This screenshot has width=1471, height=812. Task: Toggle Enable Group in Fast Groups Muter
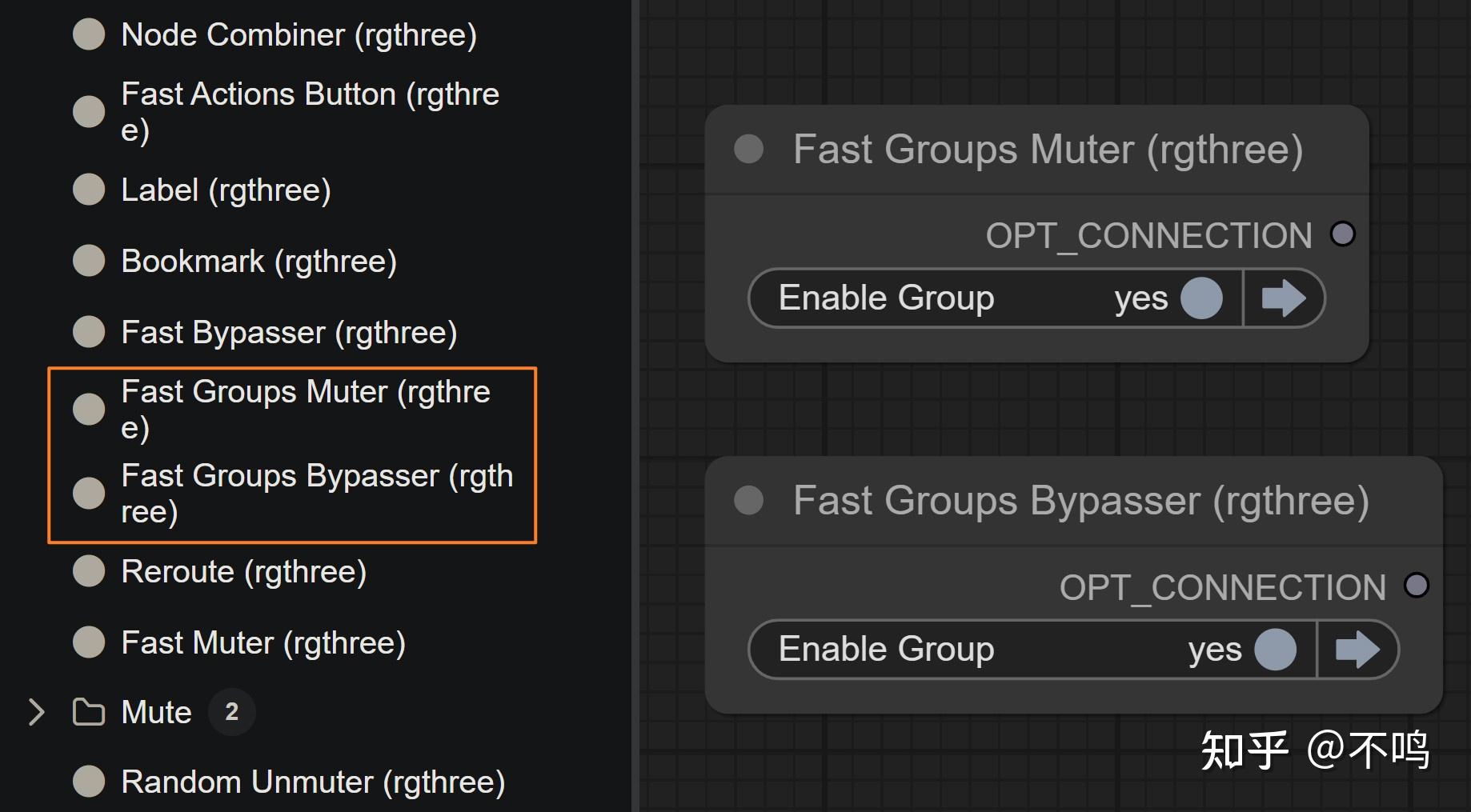point(1201,298)
